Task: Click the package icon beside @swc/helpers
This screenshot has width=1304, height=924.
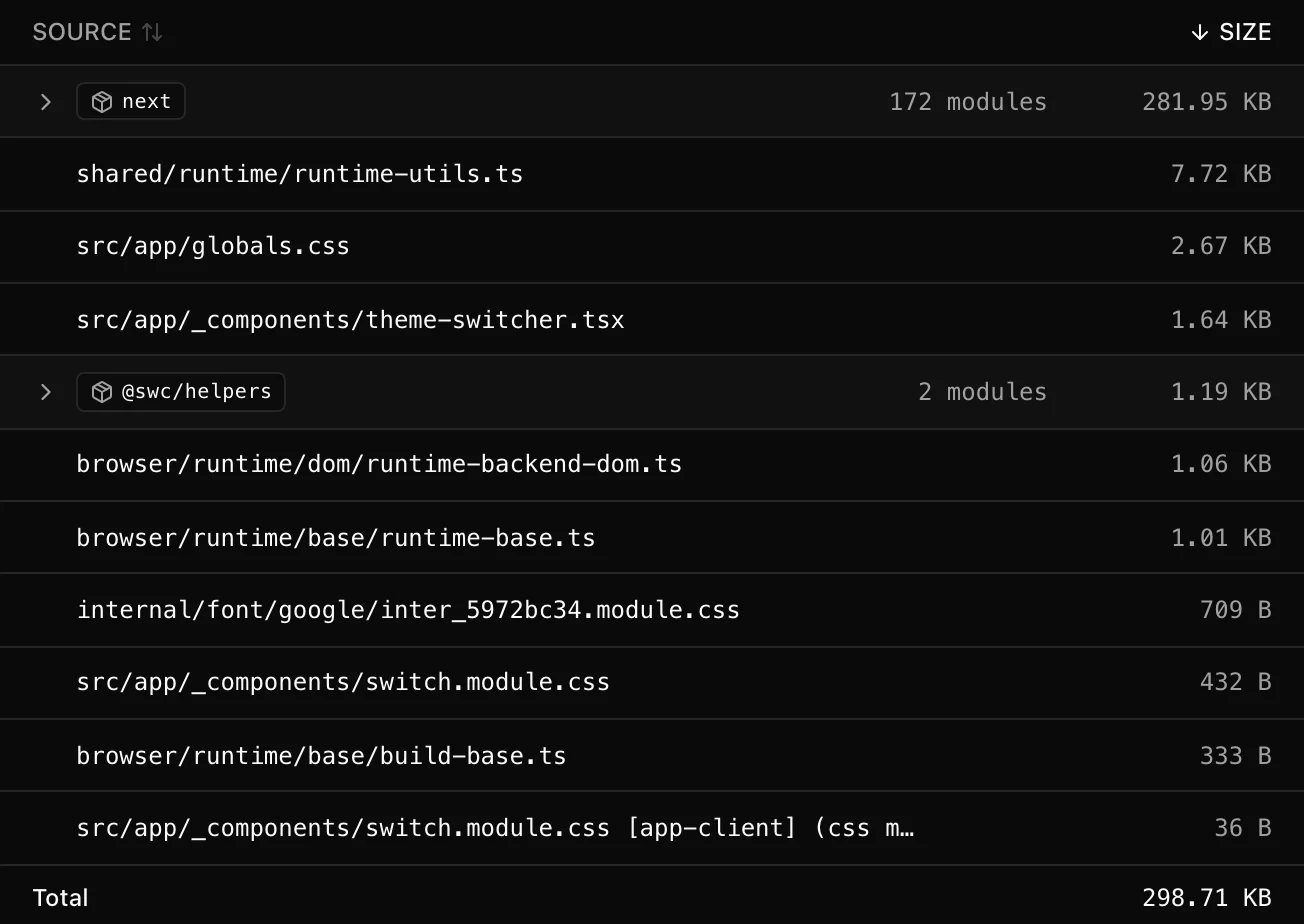Action: coord(102,392)
